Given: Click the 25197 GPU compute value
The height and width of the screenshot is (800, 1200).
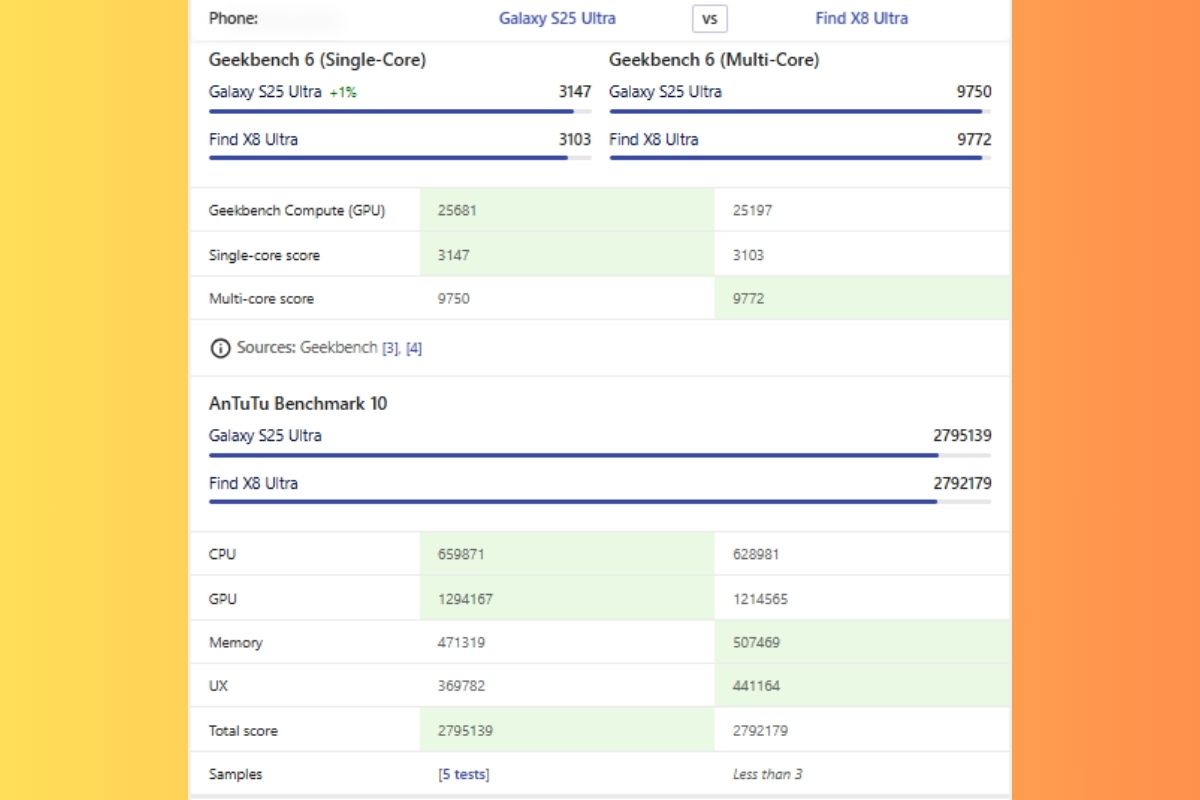Looking at the screenshot, I should tap(752, 211).
